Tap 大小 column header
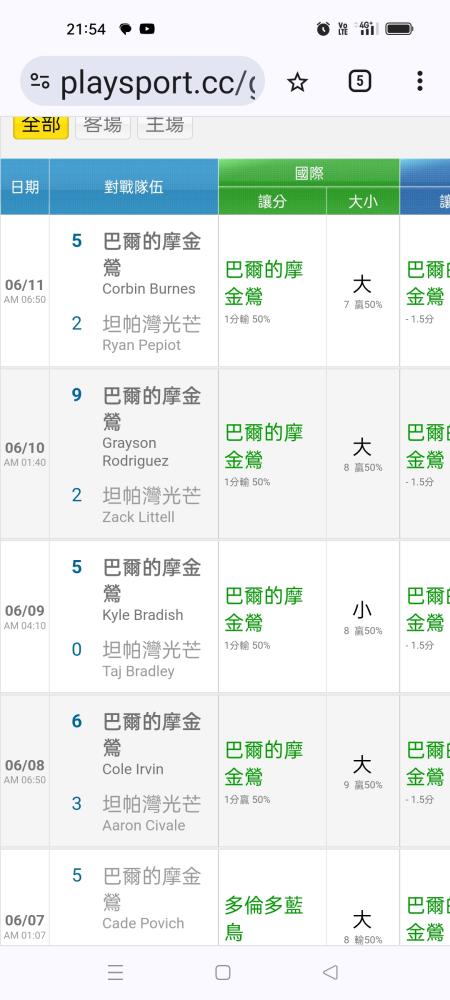The height and width of the screenshot is (1000, 450). (x=363, y=201)
